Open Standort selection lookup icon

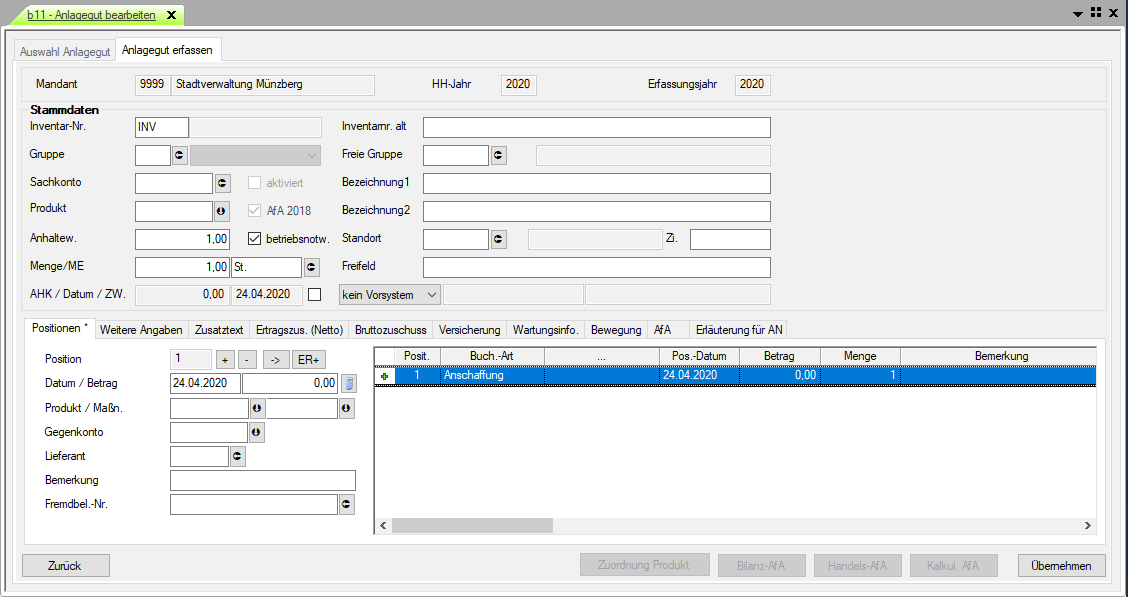(x=498, y=239)
